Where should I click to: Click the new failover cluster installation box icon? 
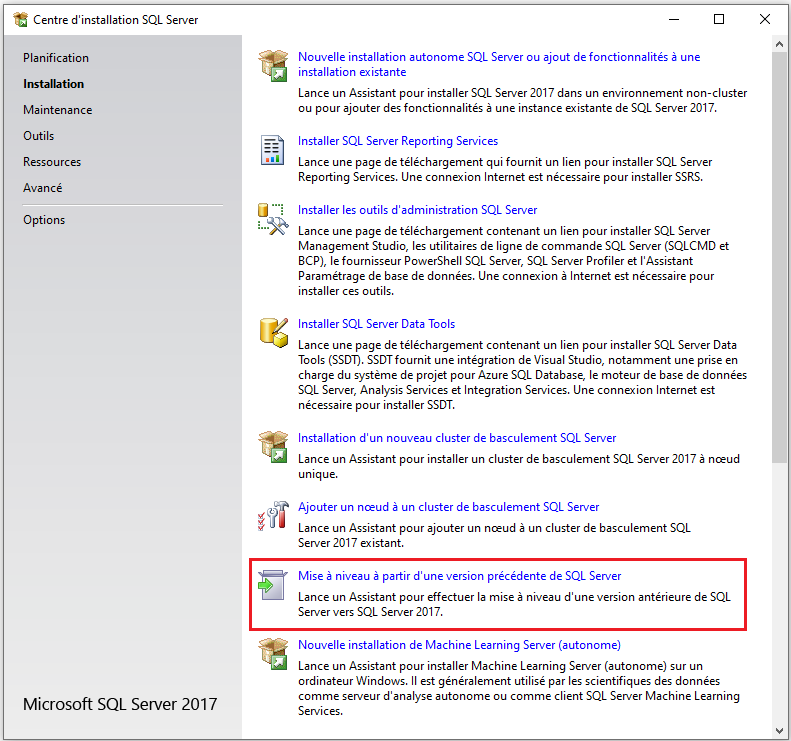[x=273, y=447]
